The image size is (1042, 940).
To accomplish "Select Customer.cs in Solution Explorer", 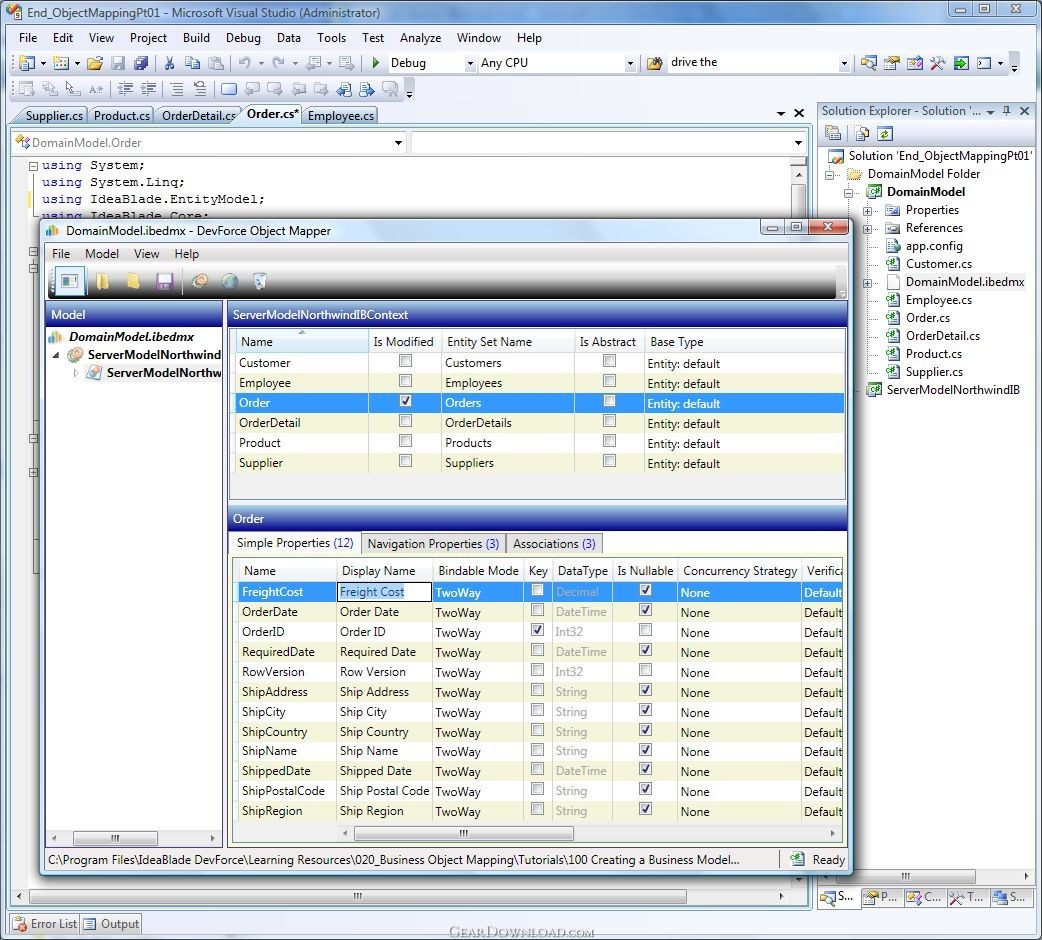I will point(938,264).
